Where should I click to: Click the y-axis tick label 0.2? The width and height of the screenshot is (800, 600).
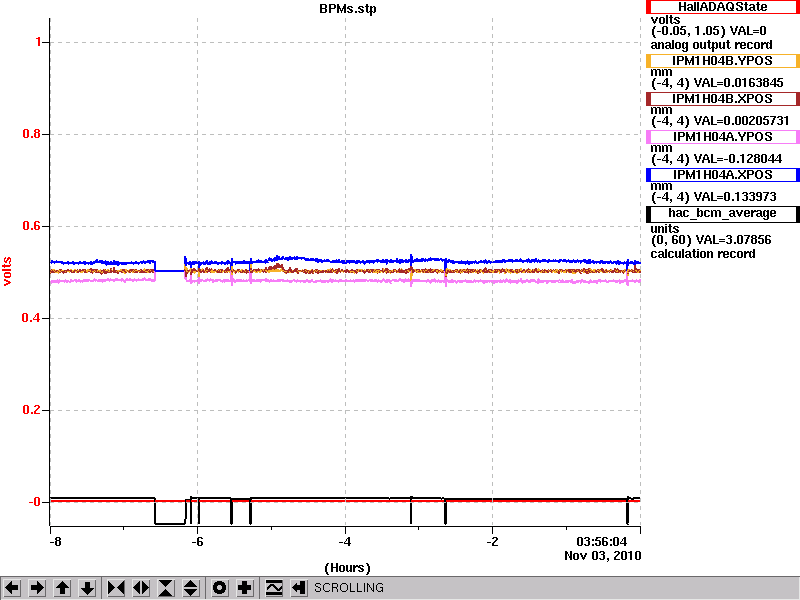coord(32,410)
